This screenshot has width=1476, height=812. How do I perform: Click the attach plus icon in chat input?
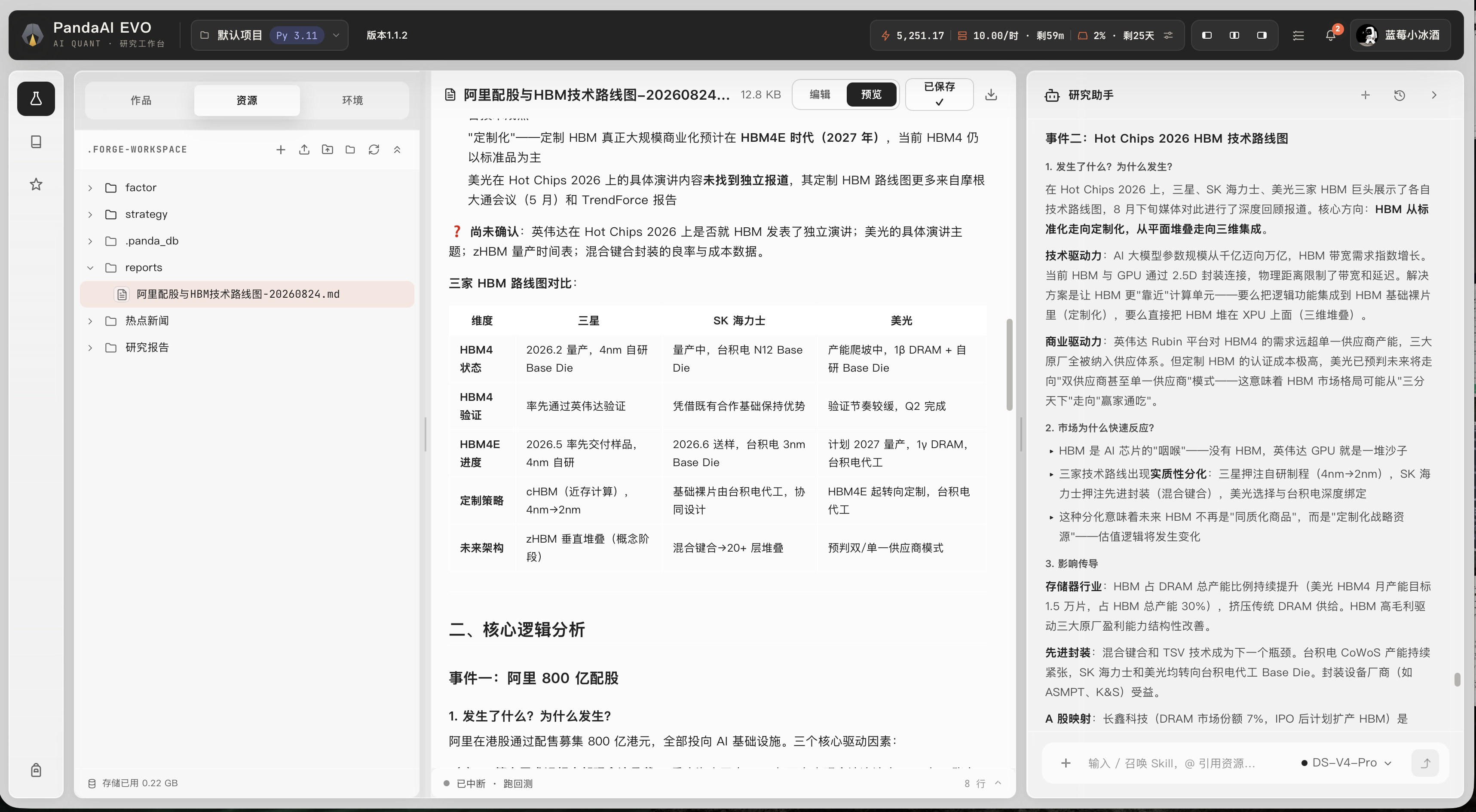pyautogui.click(x=1066, y=763)
